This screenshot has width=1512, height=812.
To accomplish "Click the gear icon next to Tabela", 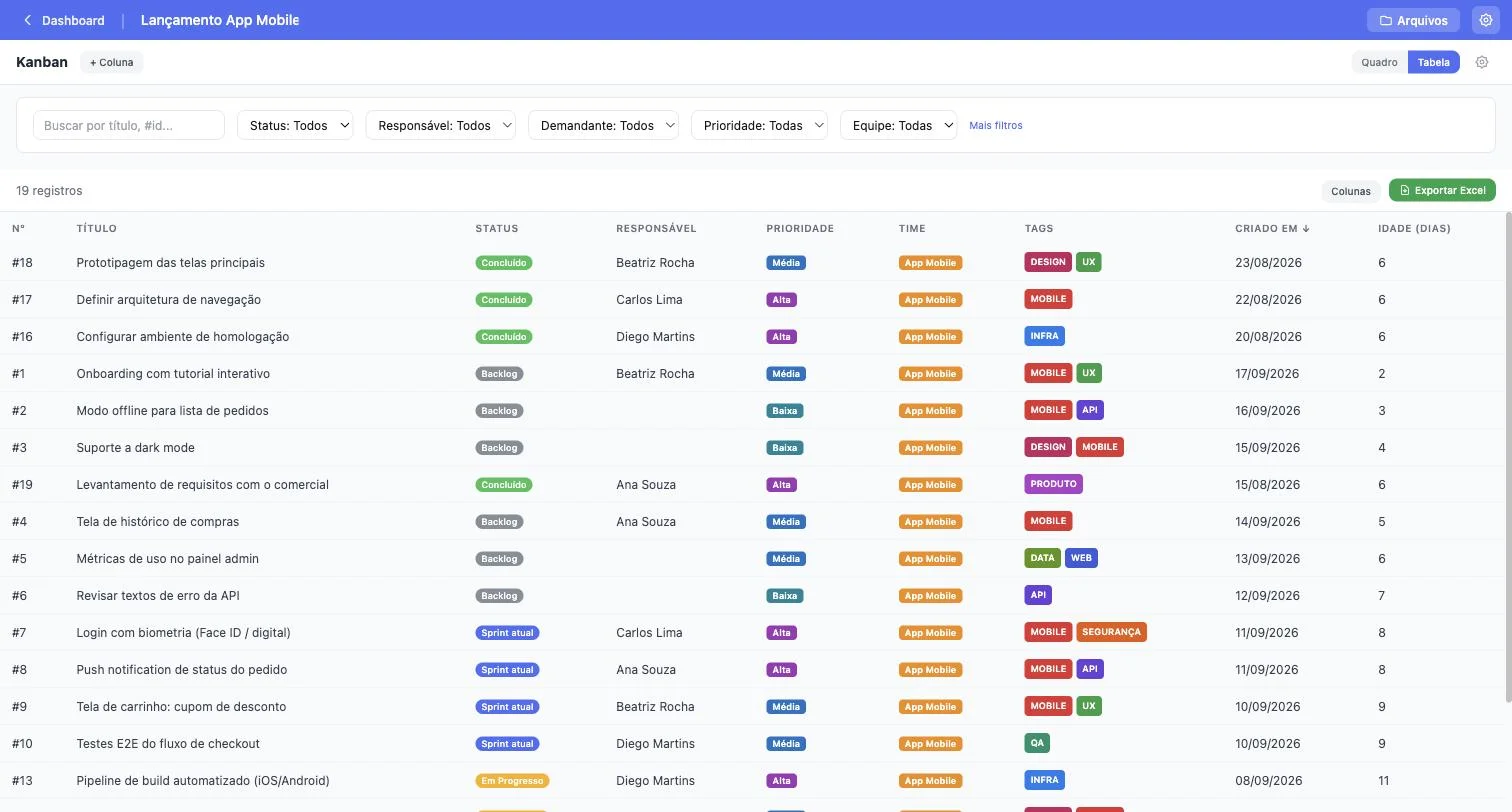I will [1482, 62].
